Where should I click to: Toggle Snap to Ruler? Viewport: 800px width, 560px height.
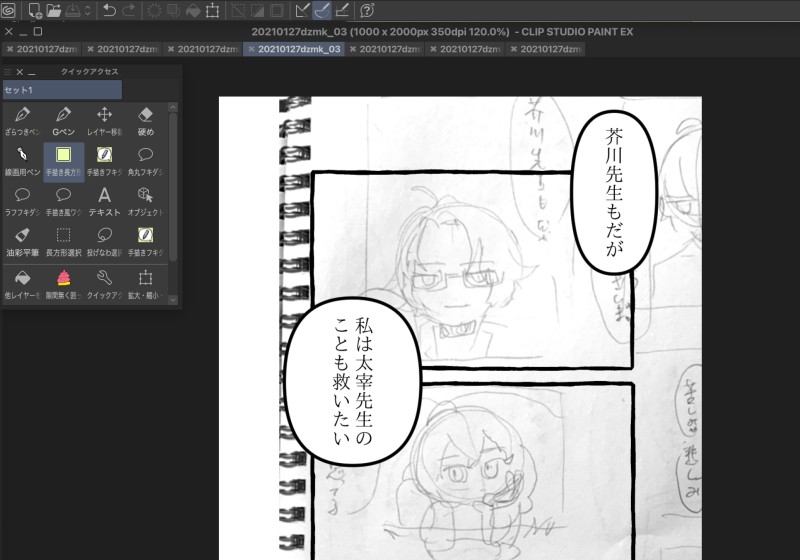click(x=303, y=10)
